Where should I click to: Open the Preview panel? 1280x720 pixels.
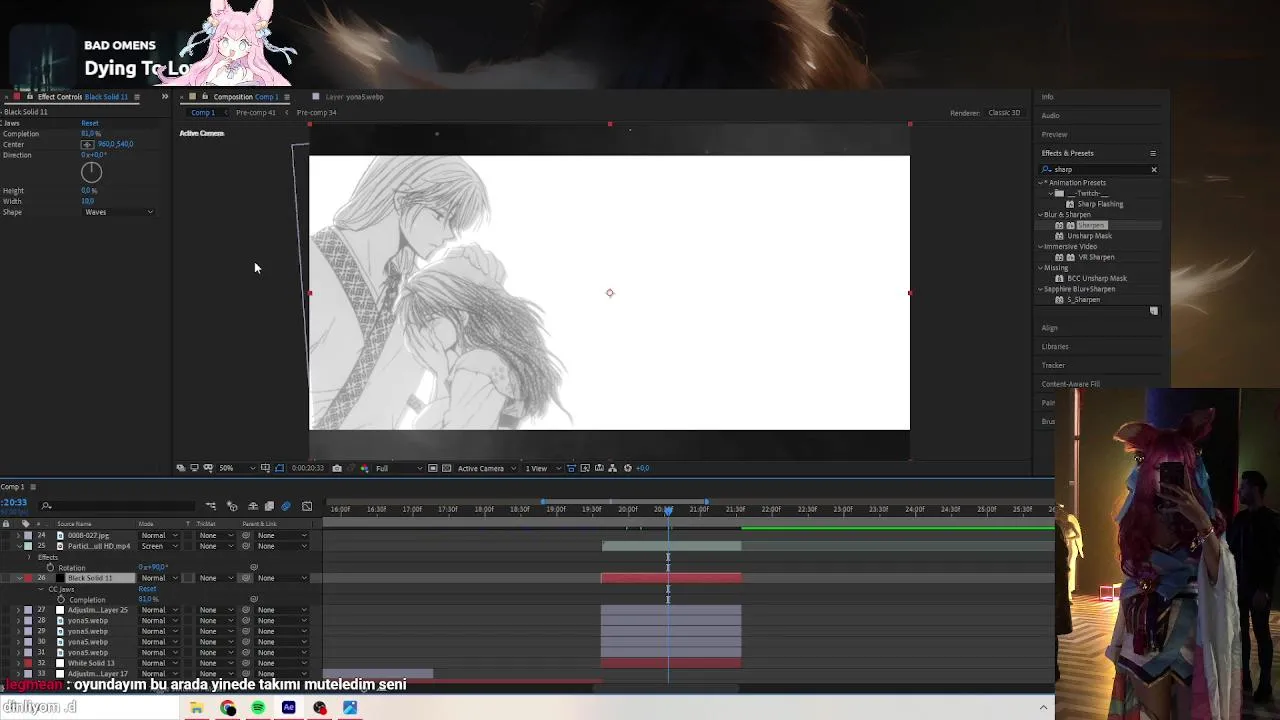click(1054, 134)
